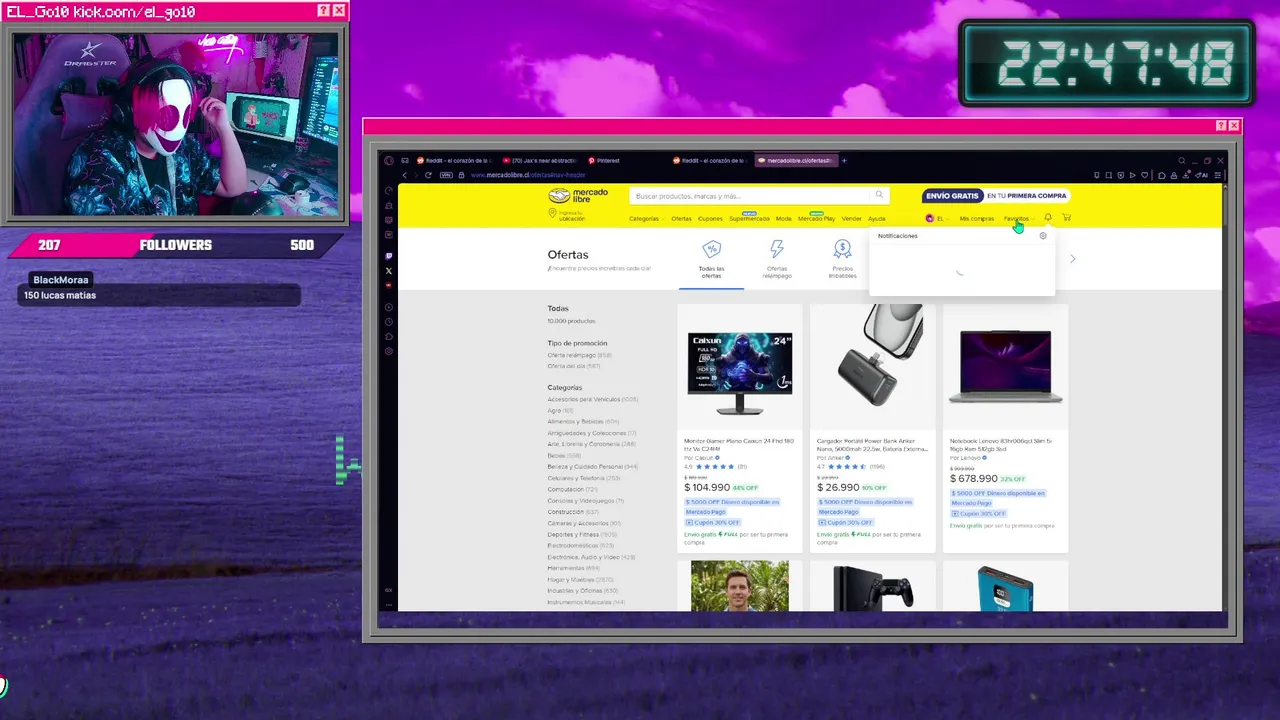Open the PlayStation console product image
Viewport: 1280px width, 720px height.
[x=872, y=588]
